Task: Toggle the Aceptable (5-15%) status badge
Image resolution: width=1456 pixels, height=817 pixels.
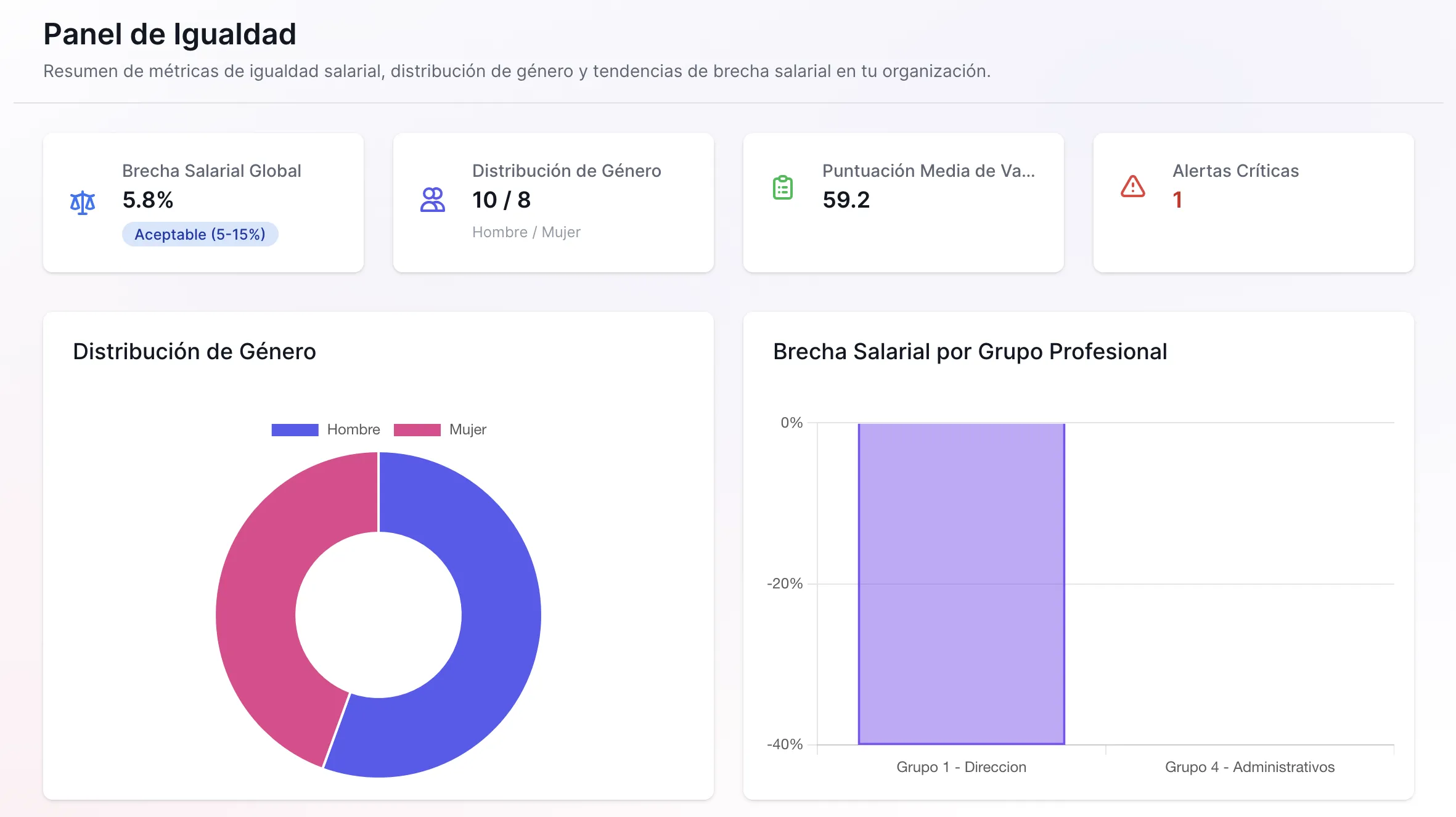Action: coord(200,234)
